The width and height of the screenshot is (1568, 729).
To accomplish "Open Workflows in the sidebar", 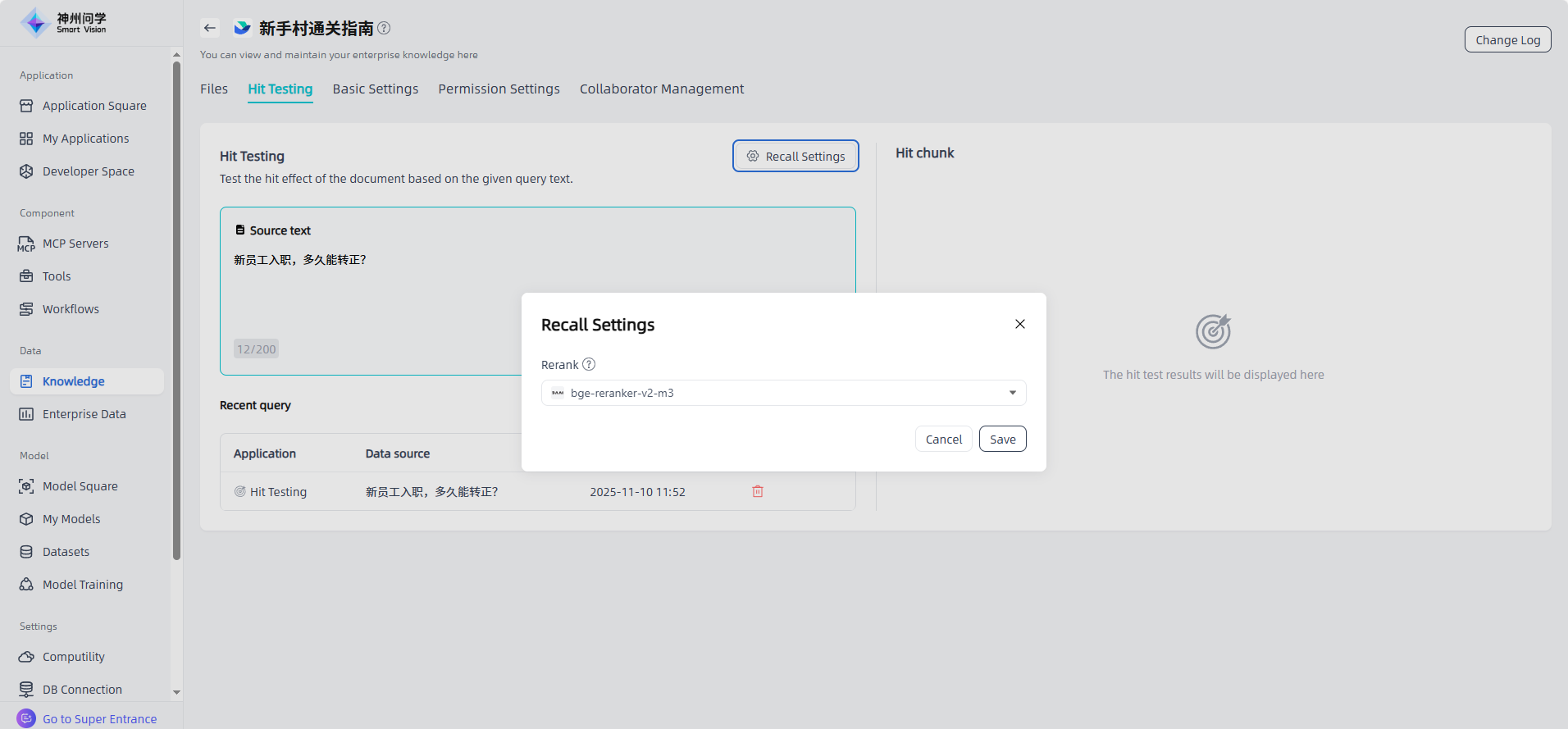I will pyautogui.click(x=71, y=309).
